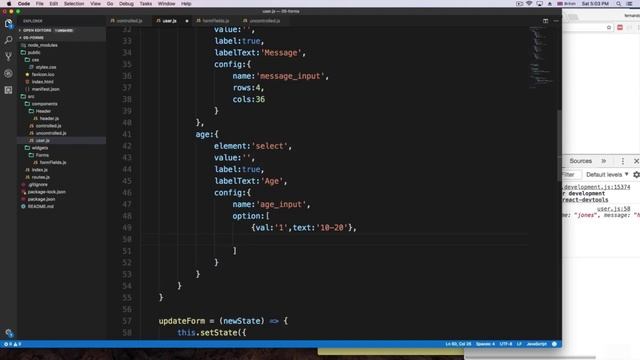Open the Extensions view in activity bar
640x360 pixels.
(x=9, y=90)
